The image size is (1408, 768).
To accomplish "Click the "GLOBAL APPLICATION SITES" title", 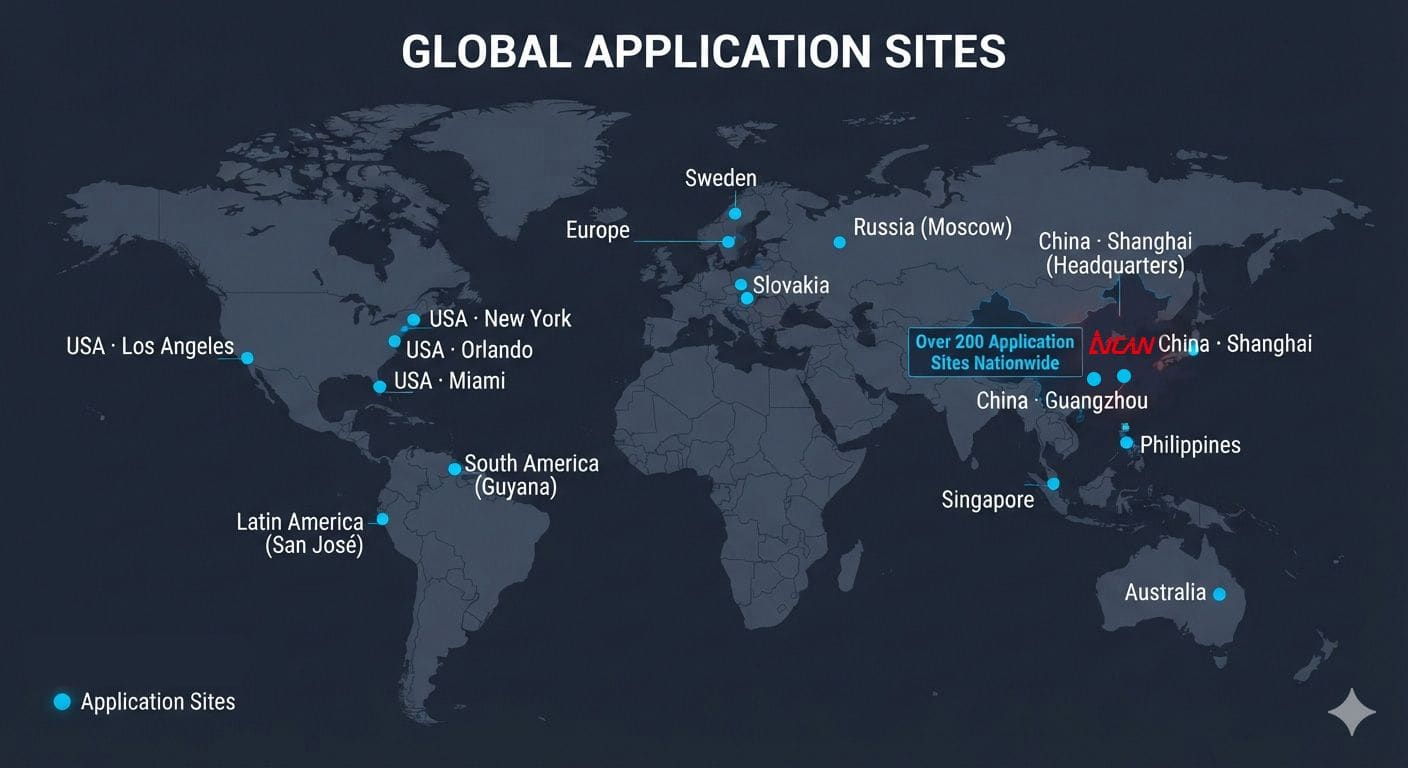I will click(x=704, y=52).
